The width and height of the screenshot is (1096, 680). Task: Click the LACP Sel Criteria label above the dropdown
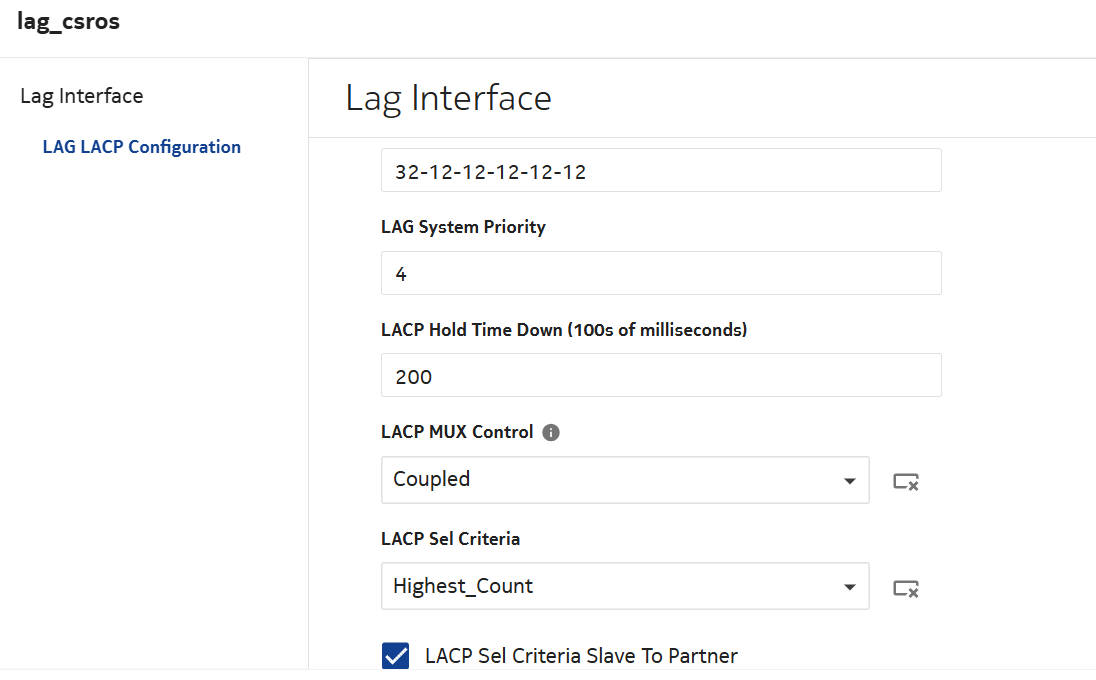tap(450, 538)
